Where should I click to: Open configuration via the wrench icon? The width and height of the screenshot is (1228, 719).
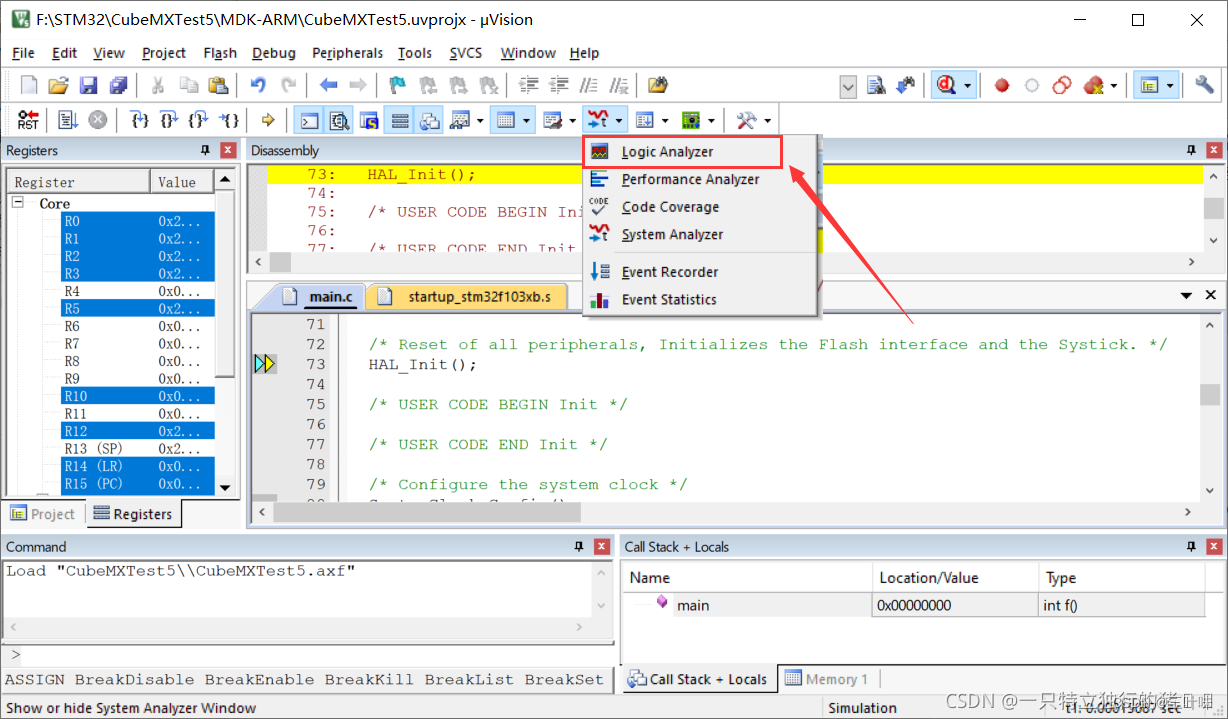click(x=1204, y=85)
